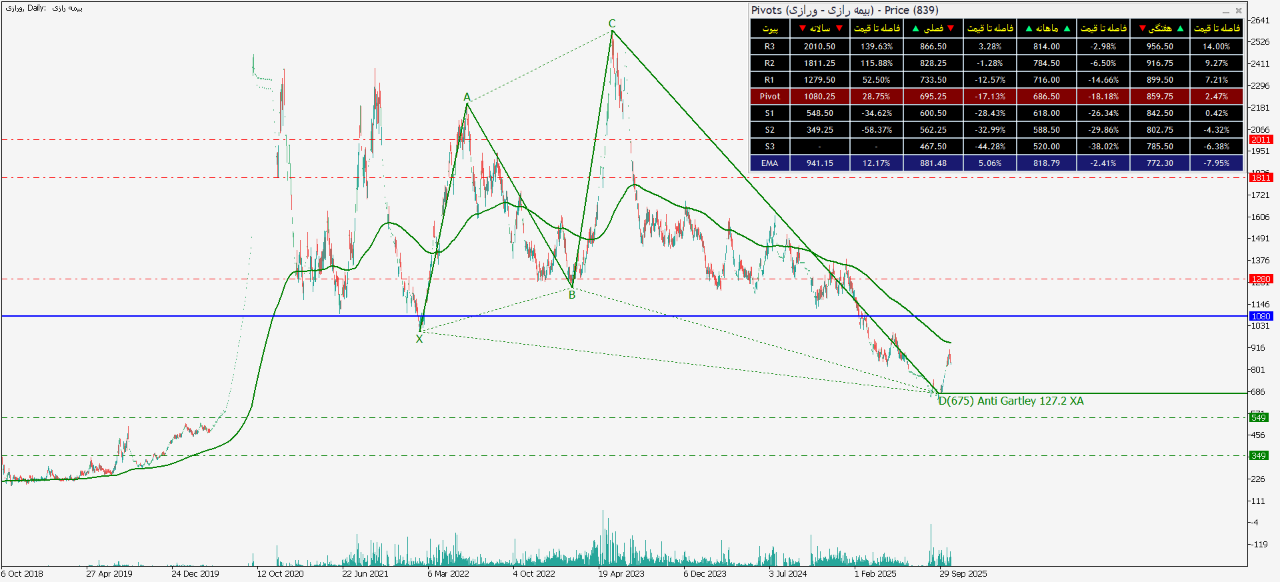The image size is (1280, 582).
Task: Click the 29 Sep 2025 date label
Action: point(963,575)
